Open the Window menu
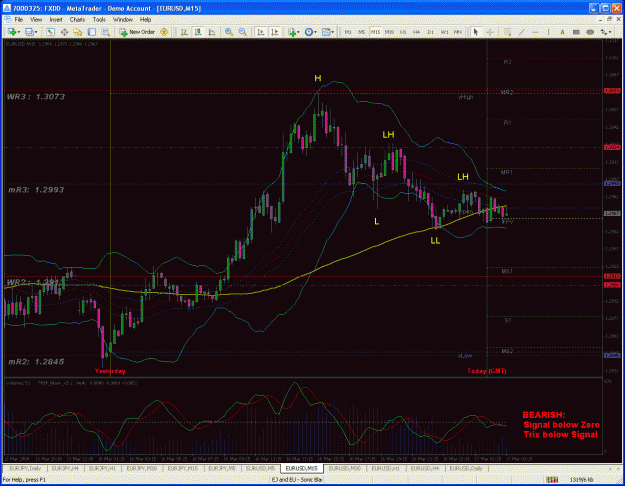Screen dimensions: 625x486 (123, 19)
